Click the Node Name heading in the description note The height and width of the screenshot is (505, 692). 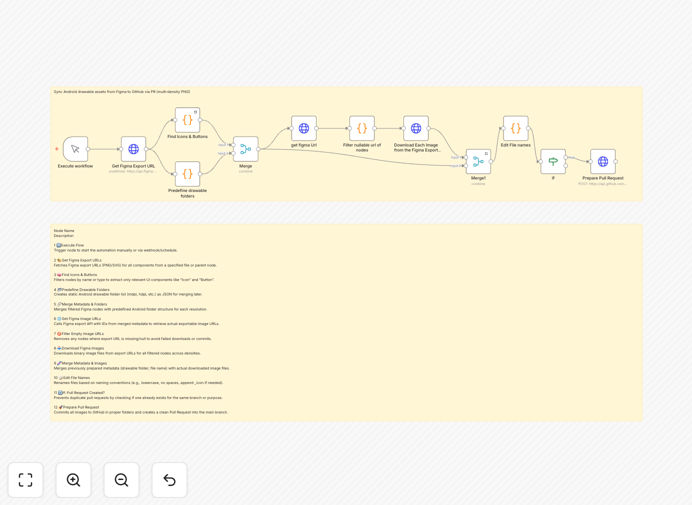[x=64, y=231]
